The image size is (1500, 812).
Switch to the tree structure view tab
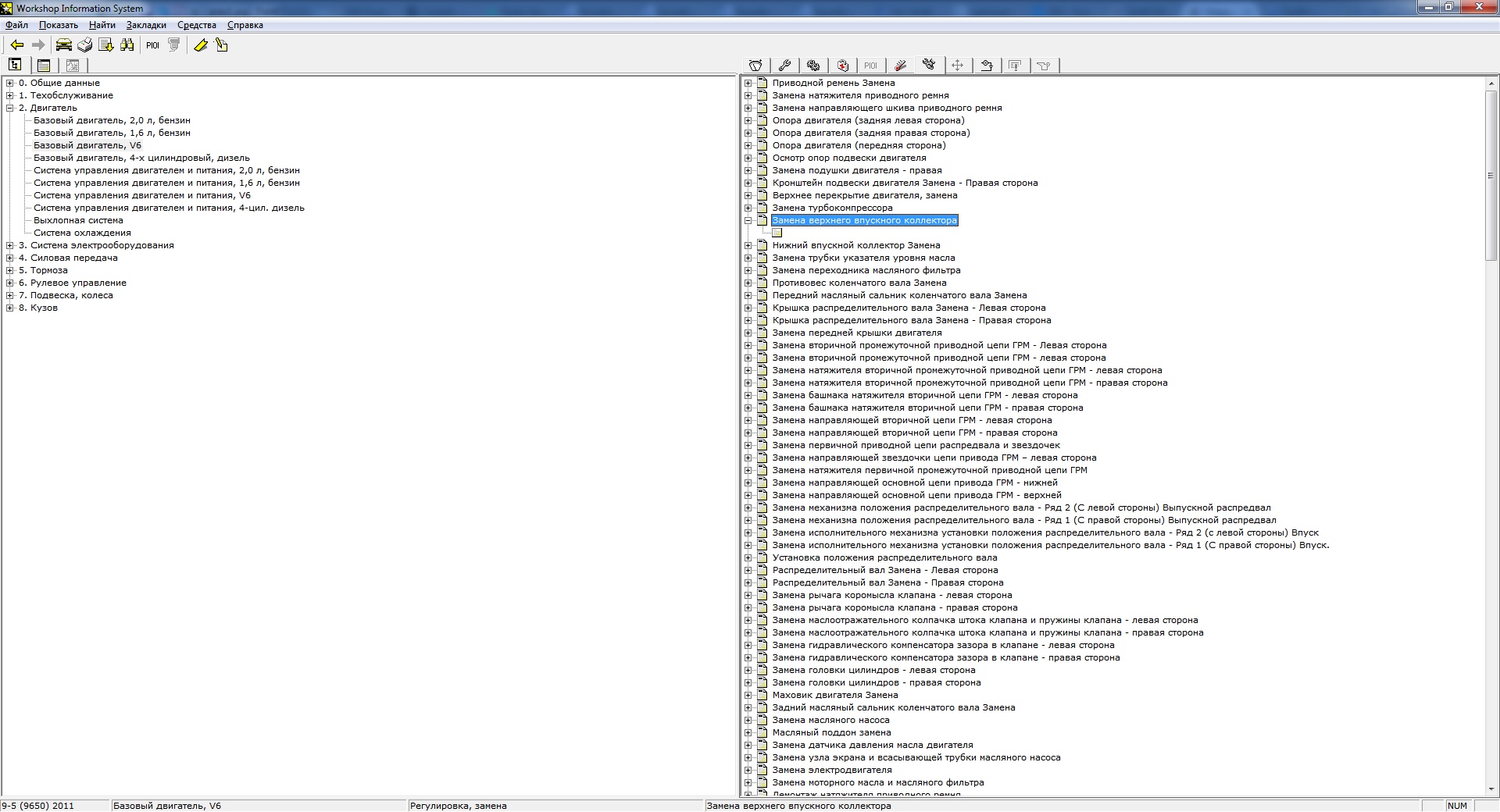[x=16, y=66]
